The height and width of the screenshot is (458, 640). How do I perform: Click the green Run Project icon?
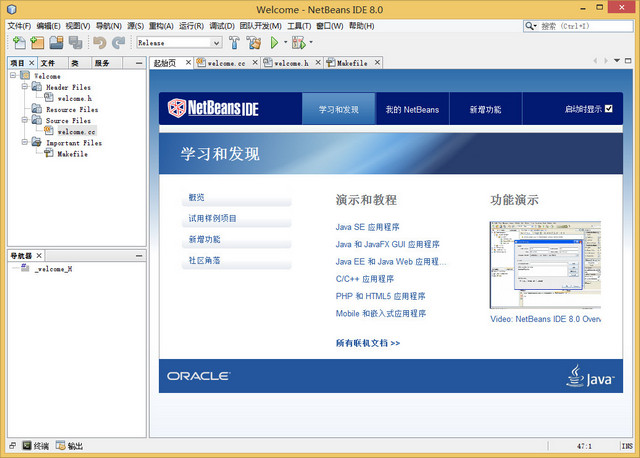click(x=274, y=42)
